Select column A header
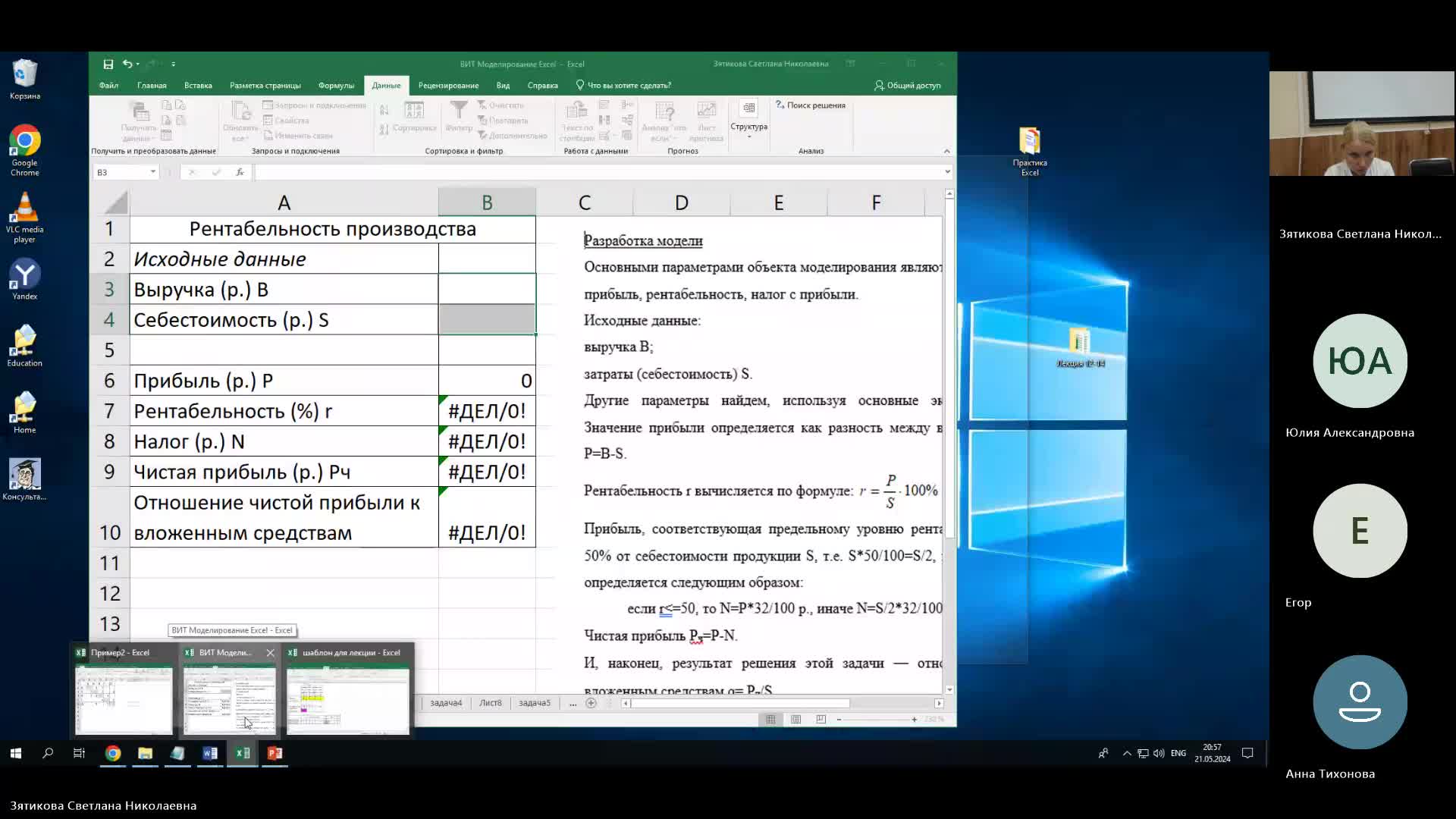Viewport: 1456px width, 819px height. point(284,202)
